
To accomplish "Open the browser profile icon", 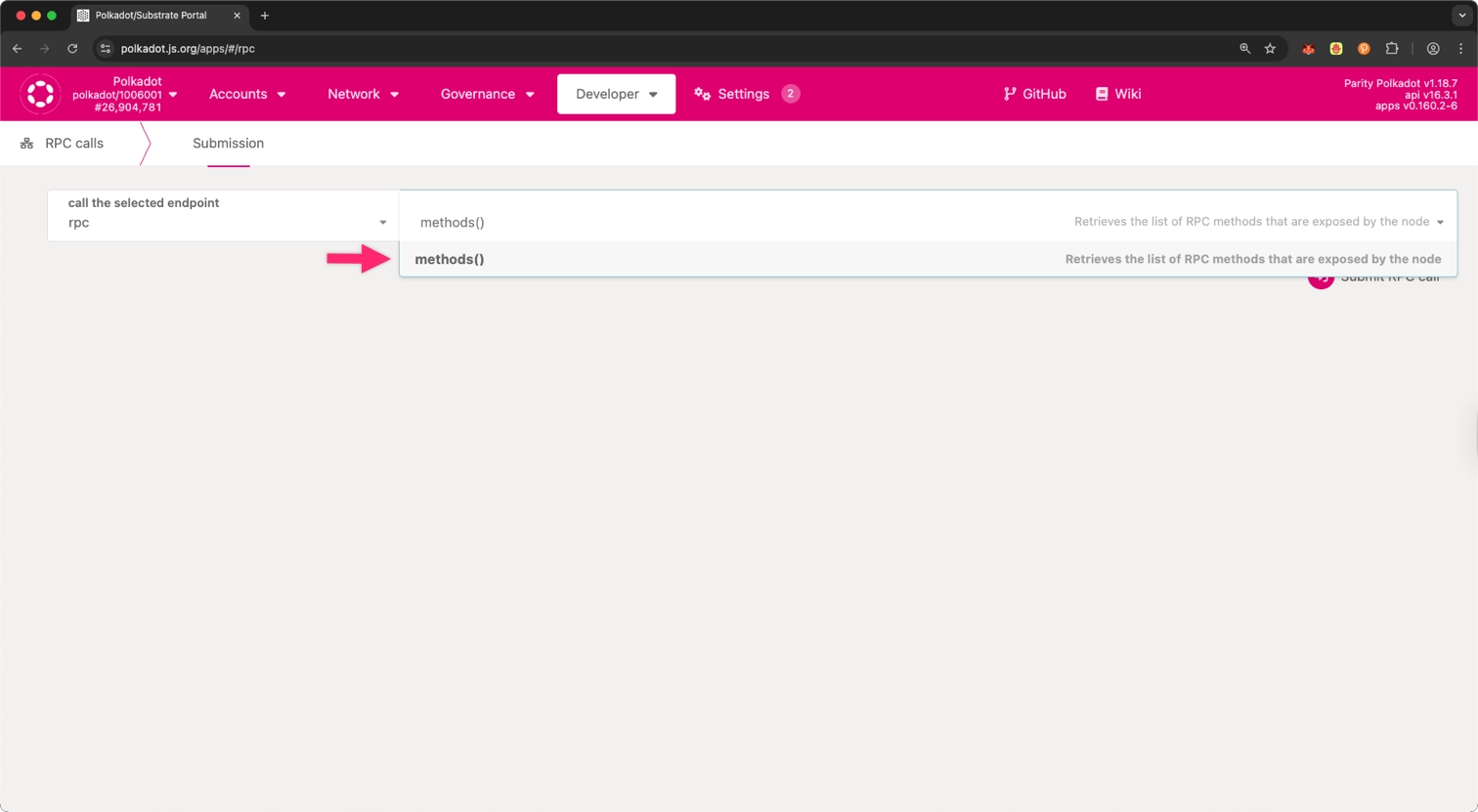I will [1433, 48].
